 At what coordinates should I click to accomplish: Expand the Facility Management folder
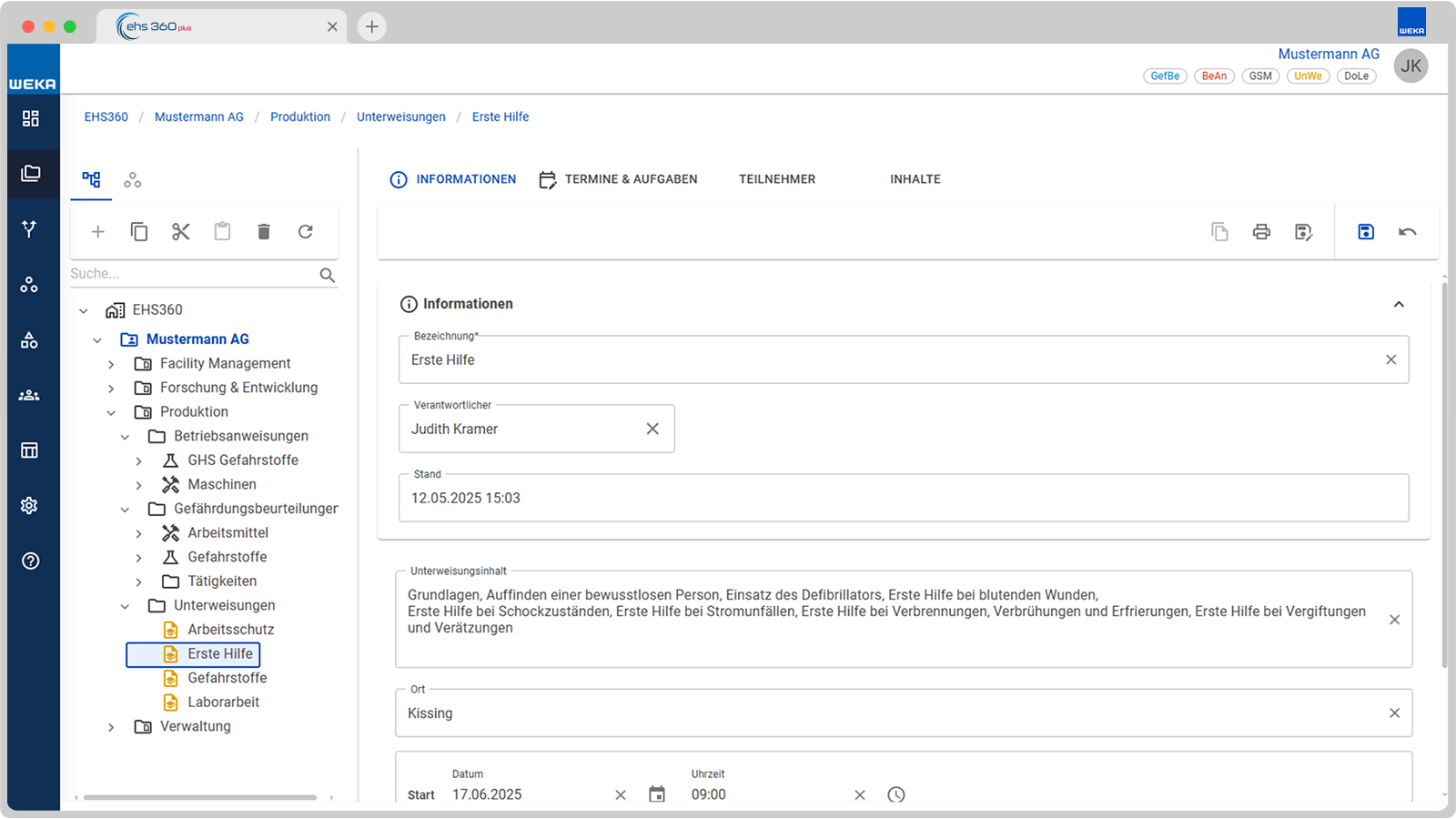click(x=111, y=364)
